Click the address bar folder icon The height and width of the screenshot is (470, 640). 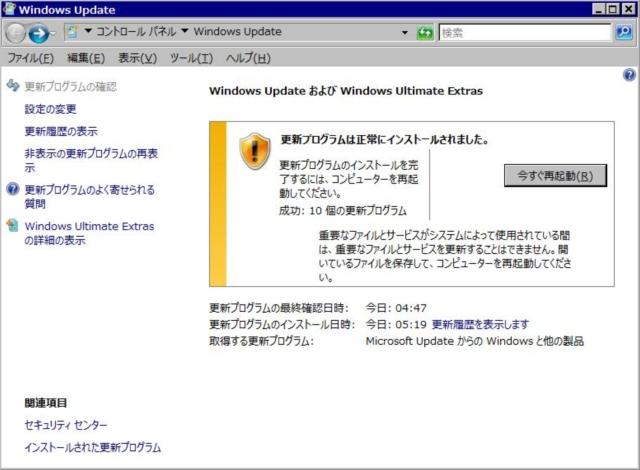click(x=72, y=32)
